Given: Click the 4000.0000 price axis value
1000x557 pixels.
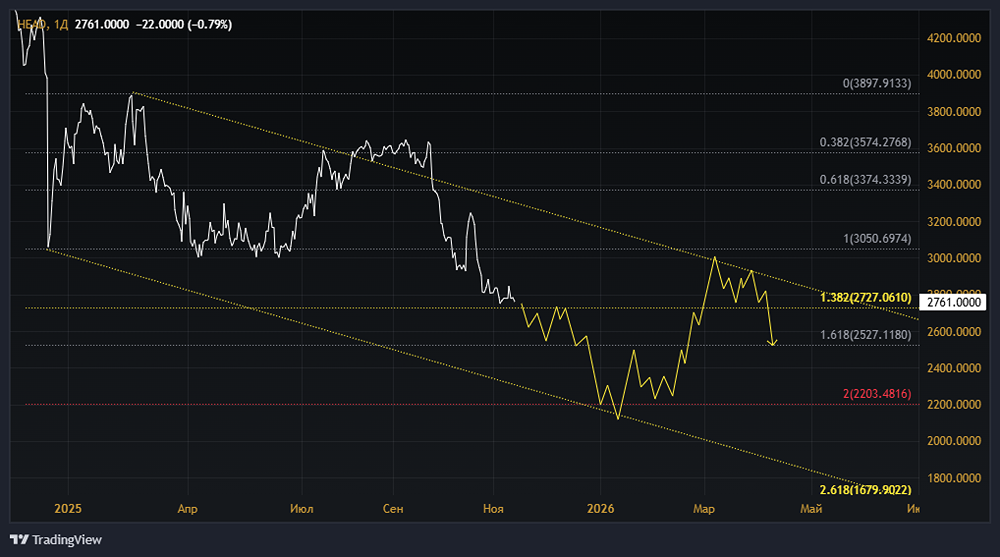Looking at the screenshot, I should tap(953, 75).
